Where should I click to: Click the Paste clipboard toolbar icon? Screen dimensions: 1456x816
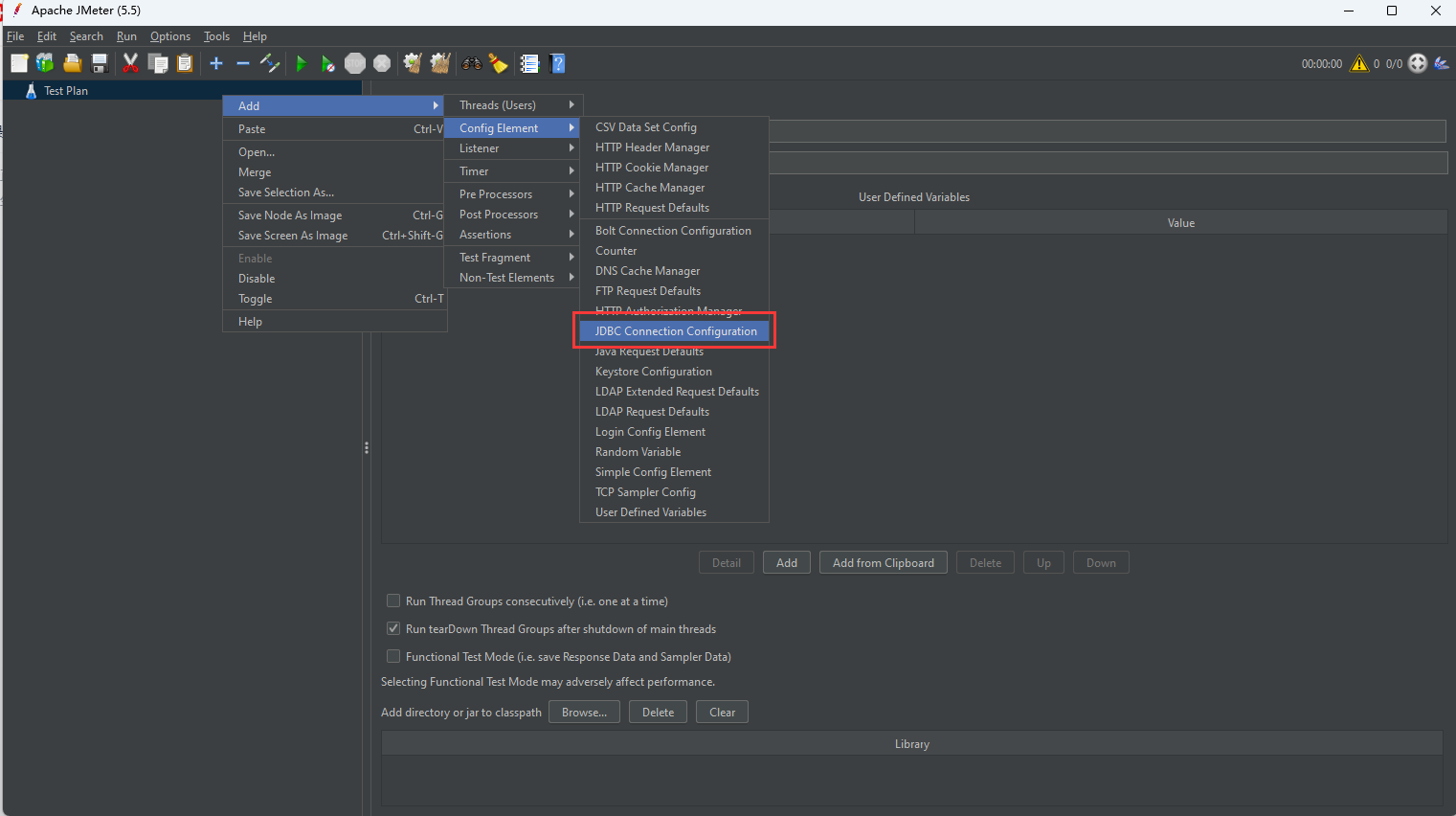click(x=185, y=63)
